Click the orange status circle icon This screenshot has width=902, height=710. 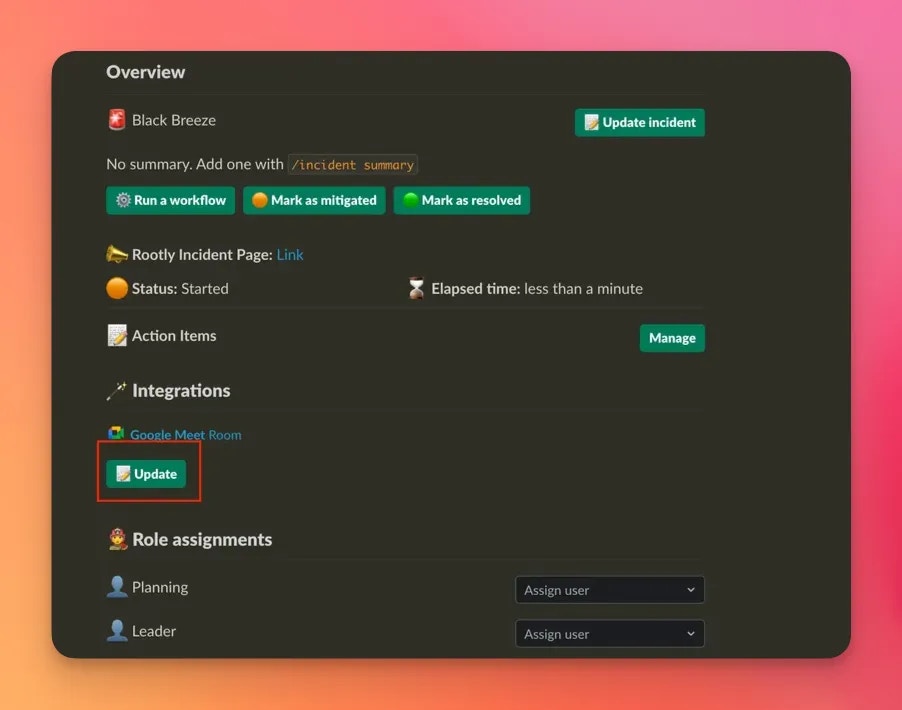pos(117,288)
